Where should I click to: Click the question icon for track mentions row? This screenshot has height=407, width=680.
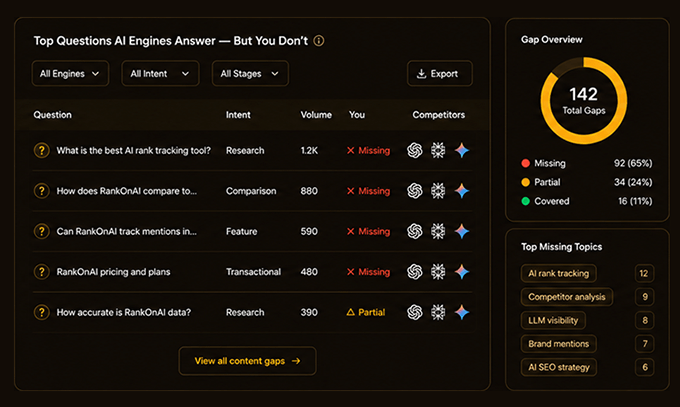tap(42, 231)
